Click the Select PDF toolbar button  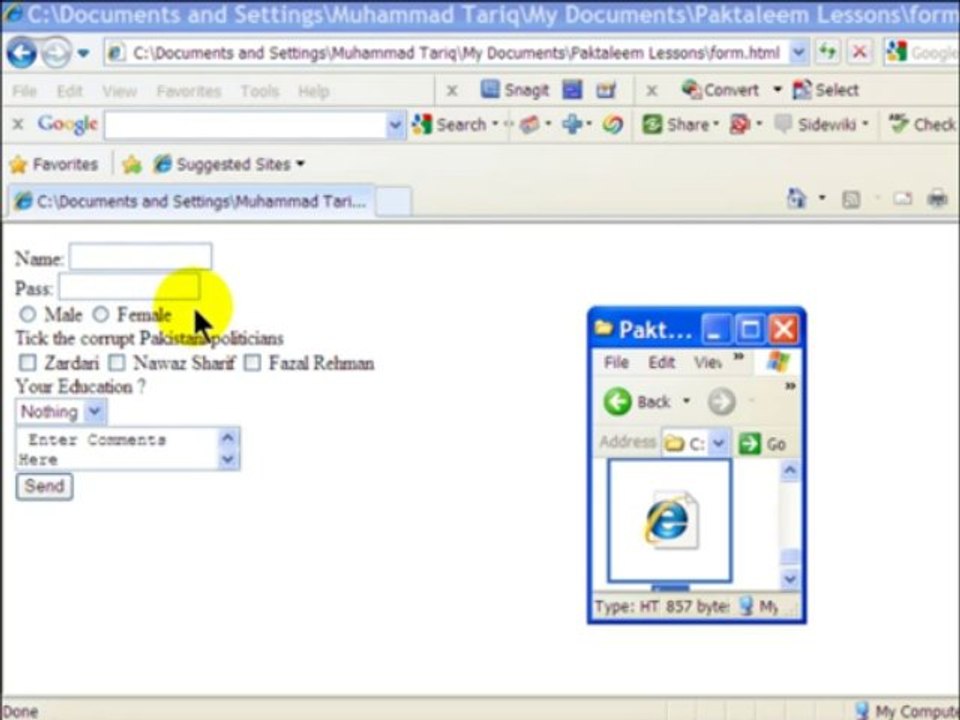coord(826,90)
